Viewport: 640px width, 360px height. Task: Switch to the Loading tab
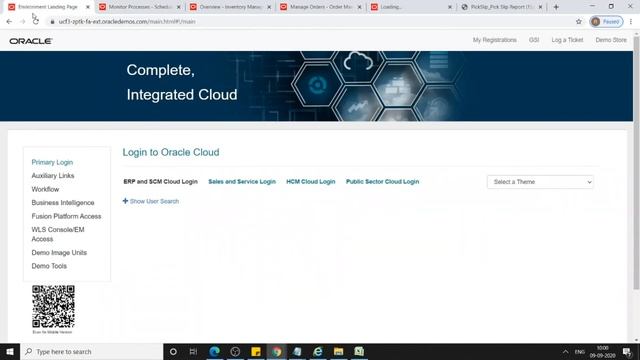coord(412,7)
